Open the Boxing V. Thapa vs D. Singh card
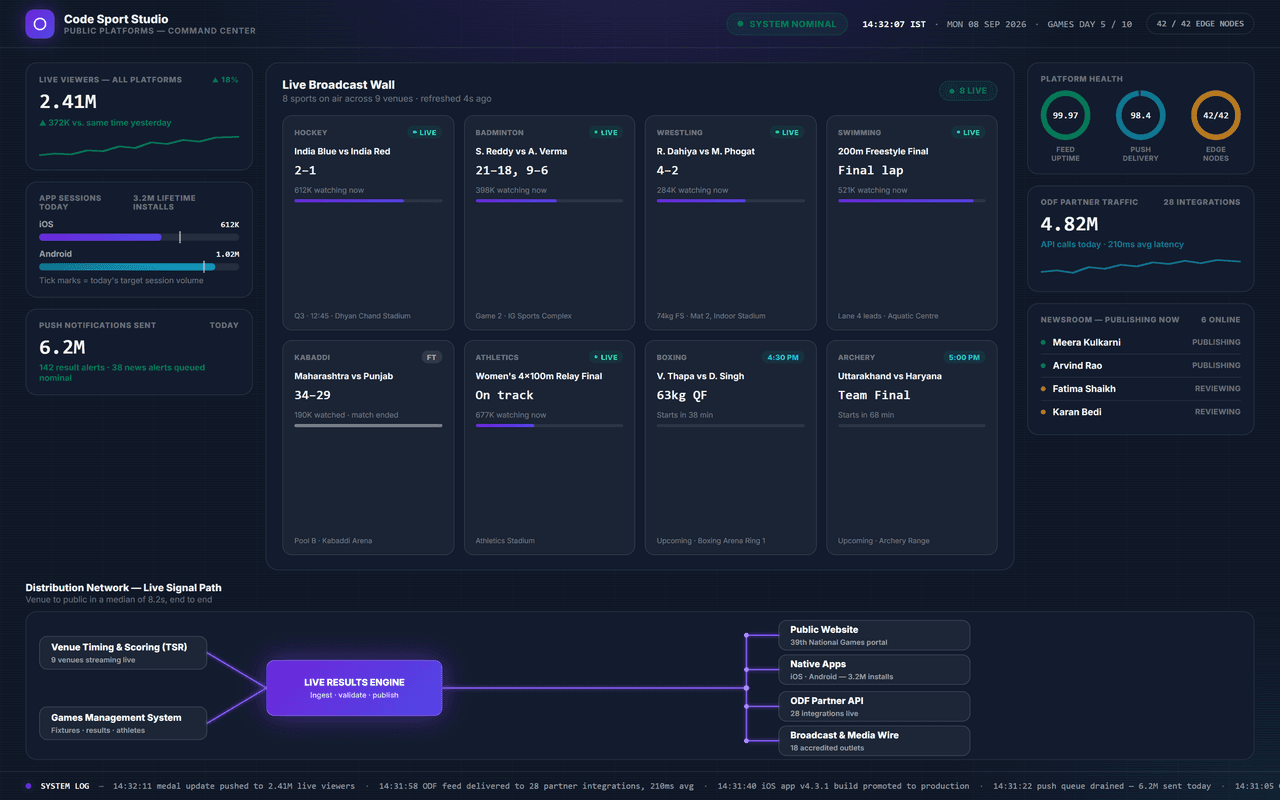 (x=730, y=448)
